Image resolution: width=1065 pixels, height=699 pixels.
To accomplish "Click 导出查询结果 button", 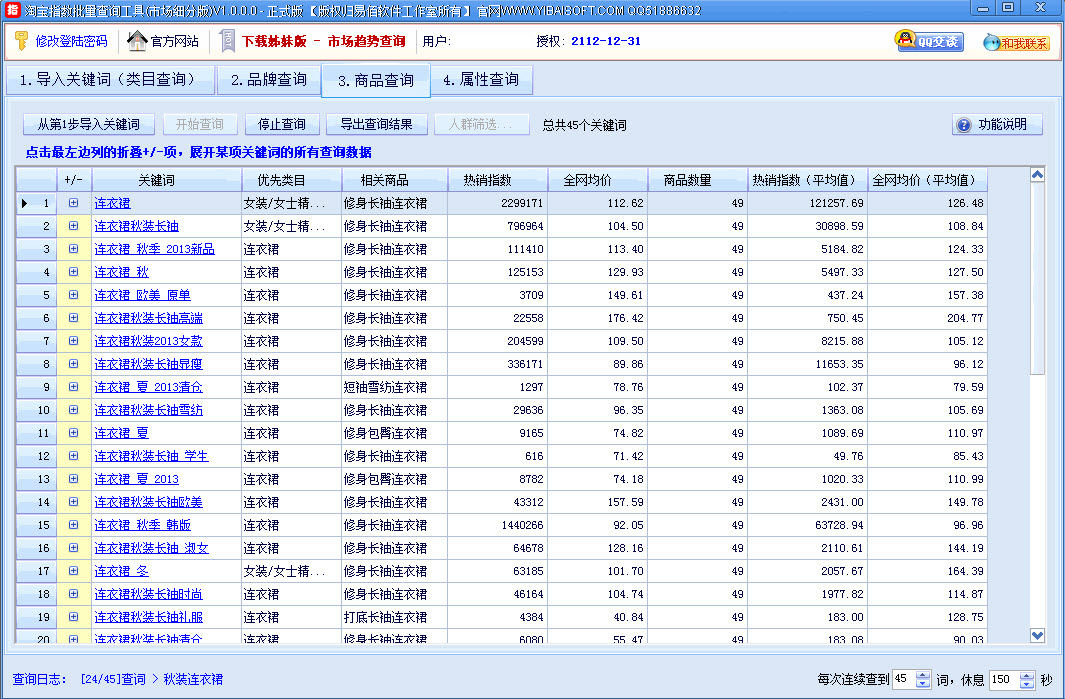I will (x=376, y=124).
